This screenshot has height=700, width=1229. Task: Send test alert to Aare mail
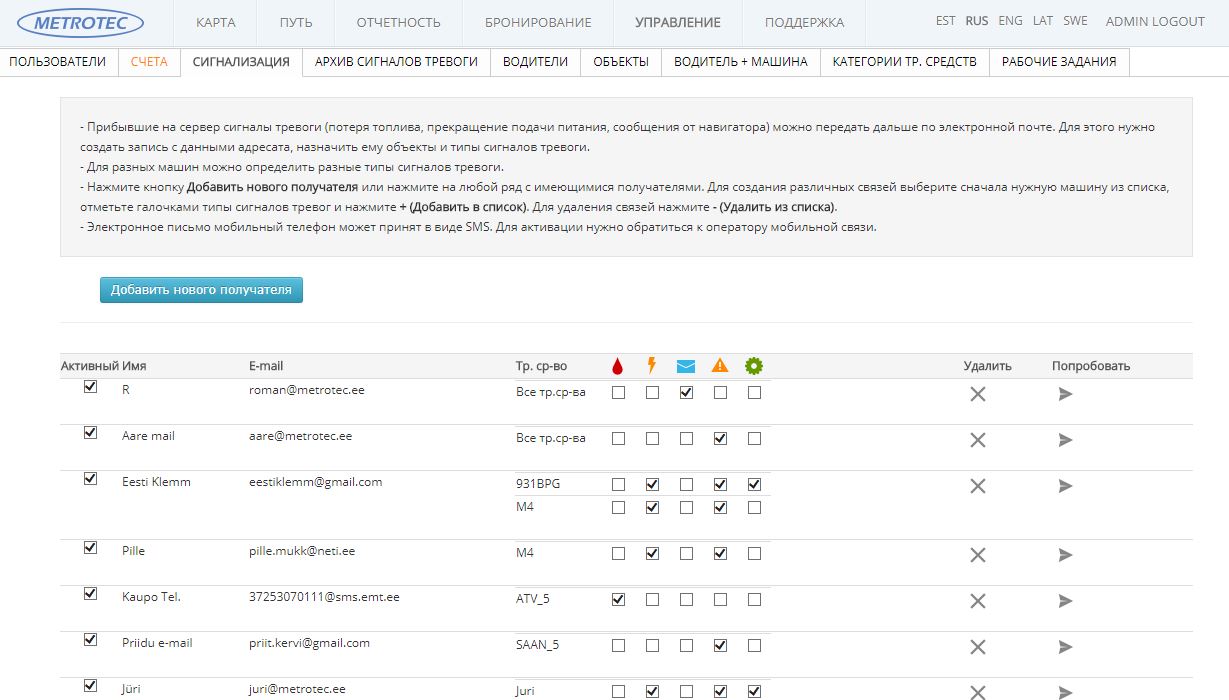(x=1065, y=440)
